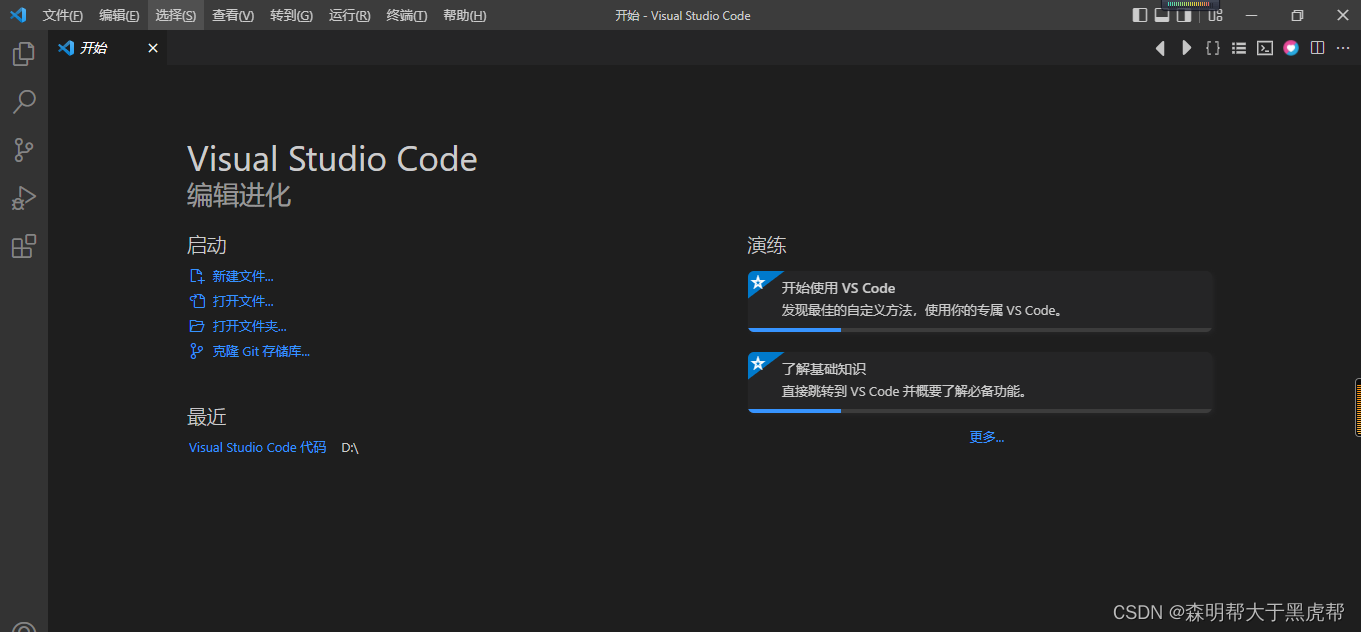Open the Extensions view
Screen dimensions: 1361x632
pyautogui.click(x=24, y=246)
